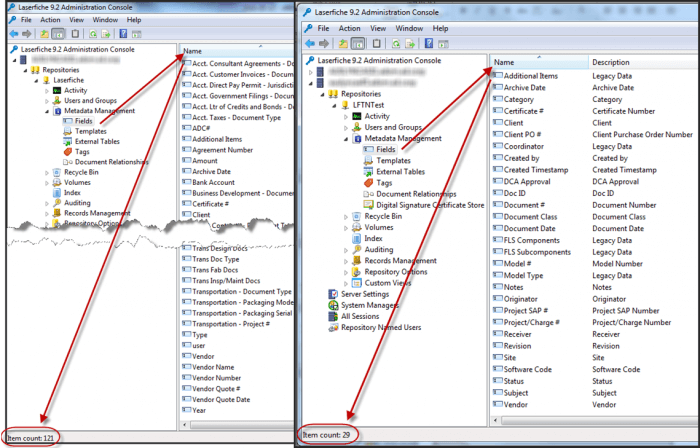Image resolution: width=700 pixels, height=448 pixels.
Task: Click the Help icon in left window toolbar
Action: [124, 33]
